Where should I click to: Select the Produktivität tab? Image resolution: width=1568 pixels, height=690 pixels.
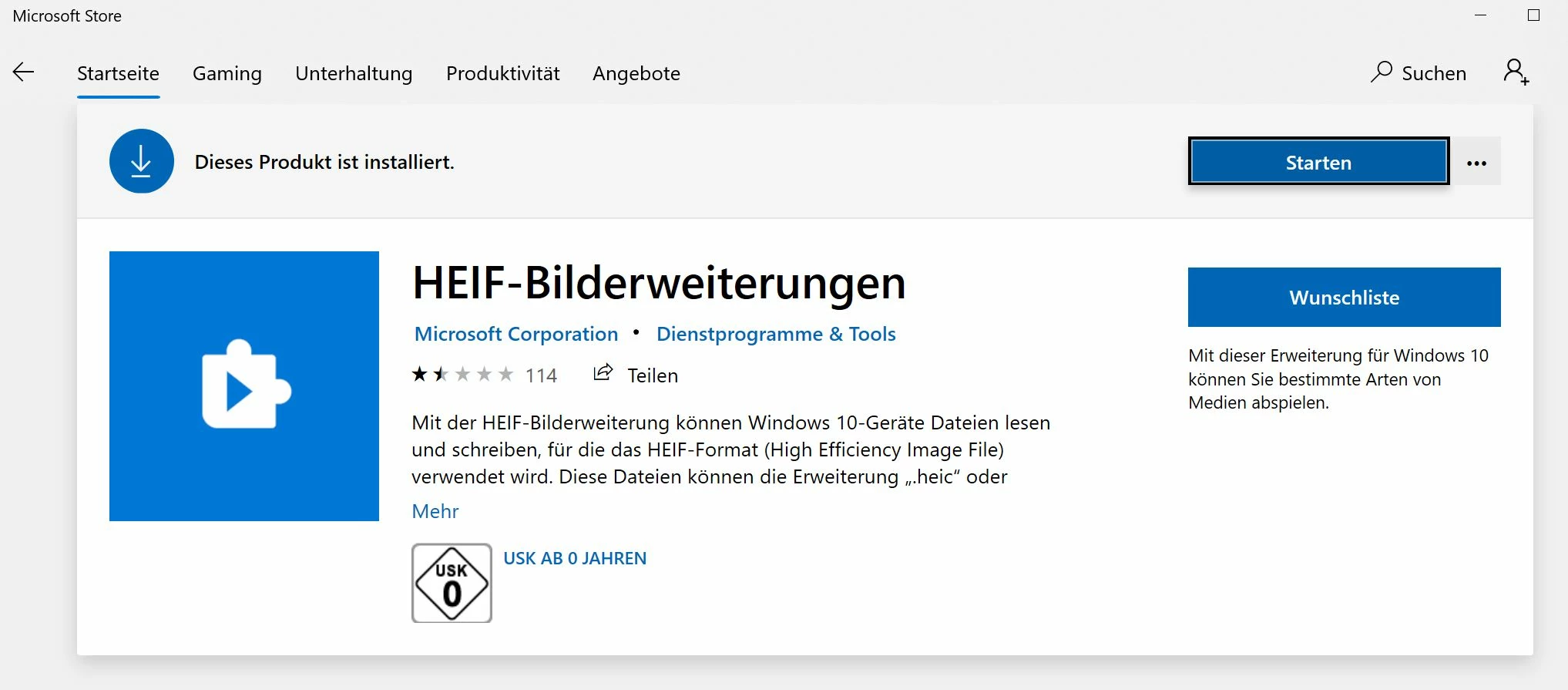(502, 73)
